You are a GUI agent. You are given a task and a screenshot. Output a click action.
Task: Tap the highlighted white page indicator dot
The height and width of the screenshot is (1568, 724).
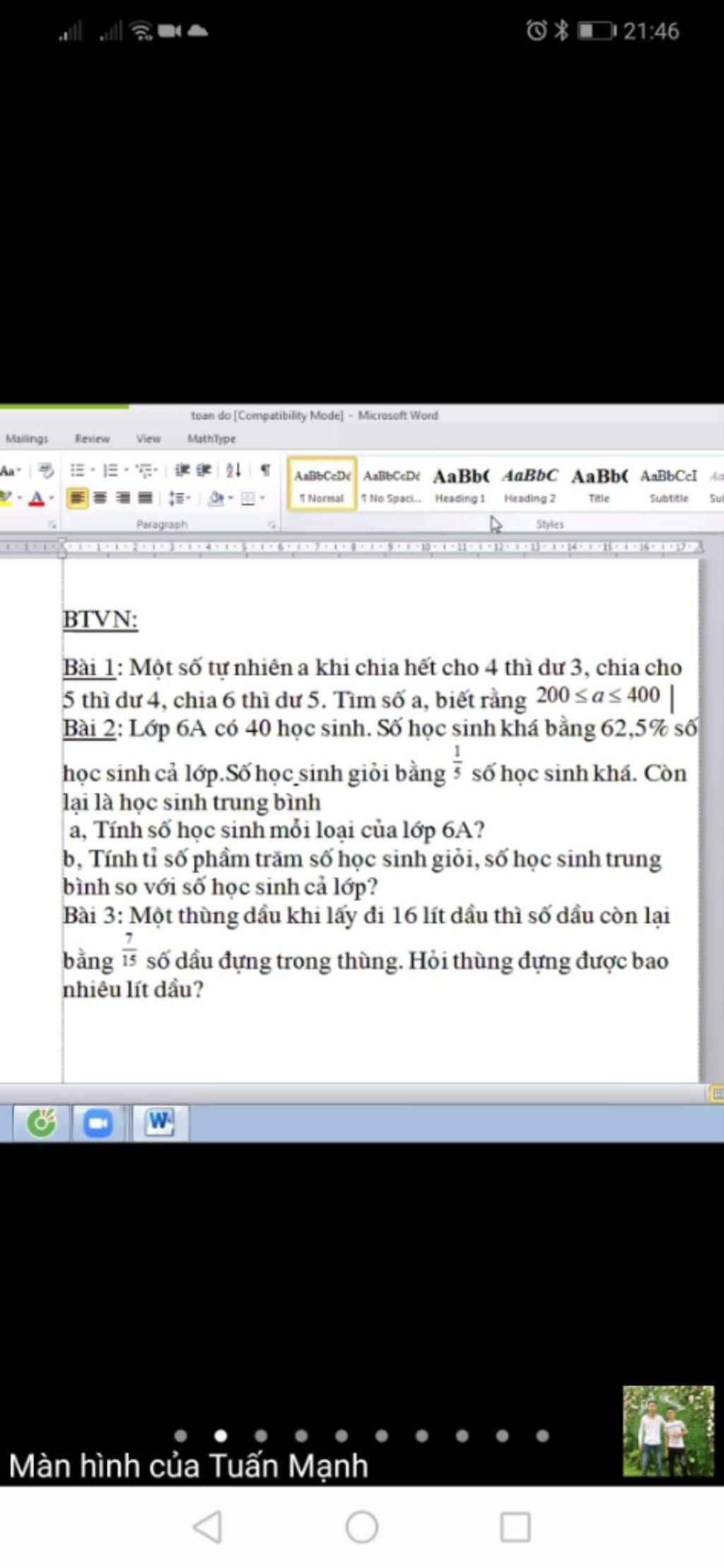point(221,1435)
